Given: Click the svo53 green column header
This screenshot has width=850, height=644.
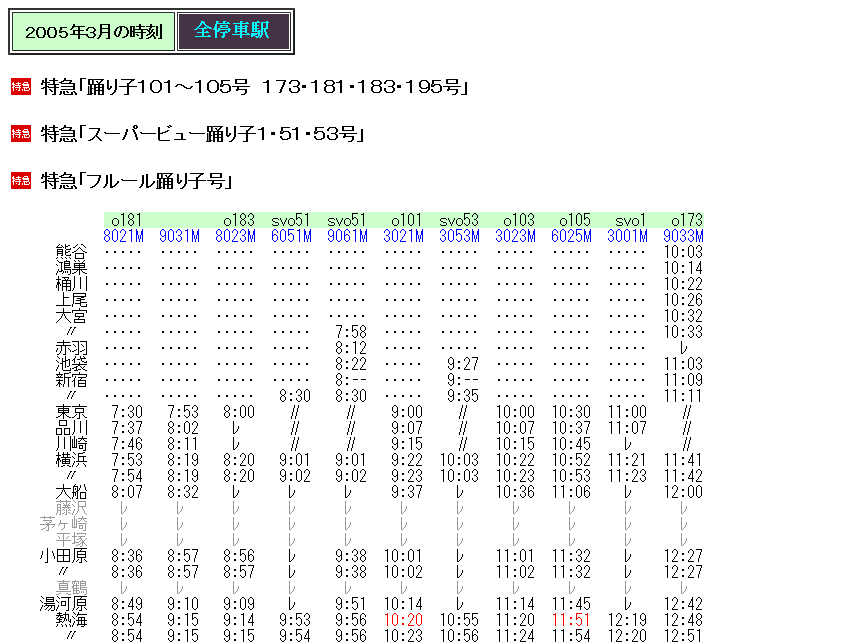Looking at the screenshot, I should [458, 220].
